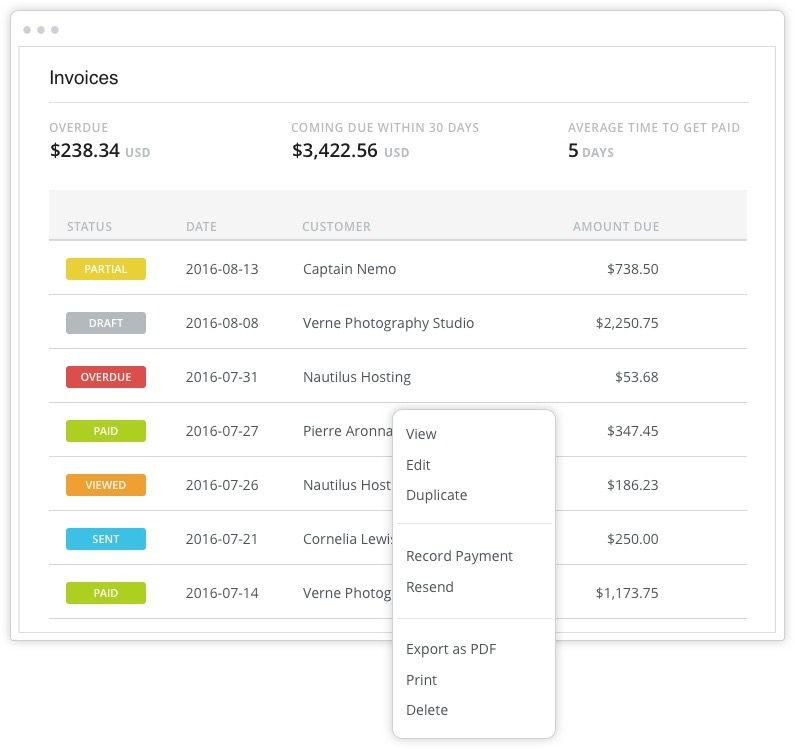The image size is (795, 749).
Task: Click Print in the context menu
Action: click(x=421, y=680)
